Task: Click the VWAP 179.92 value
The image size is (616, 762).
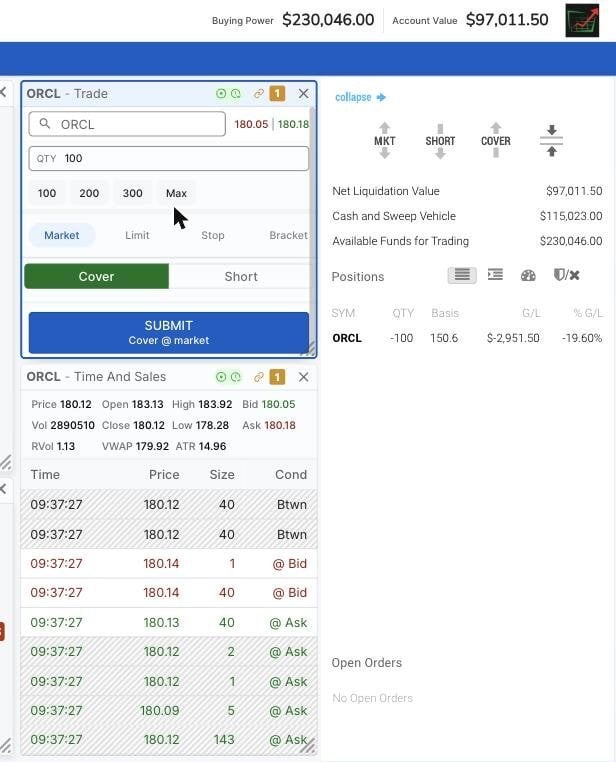Action: [152, 446]
